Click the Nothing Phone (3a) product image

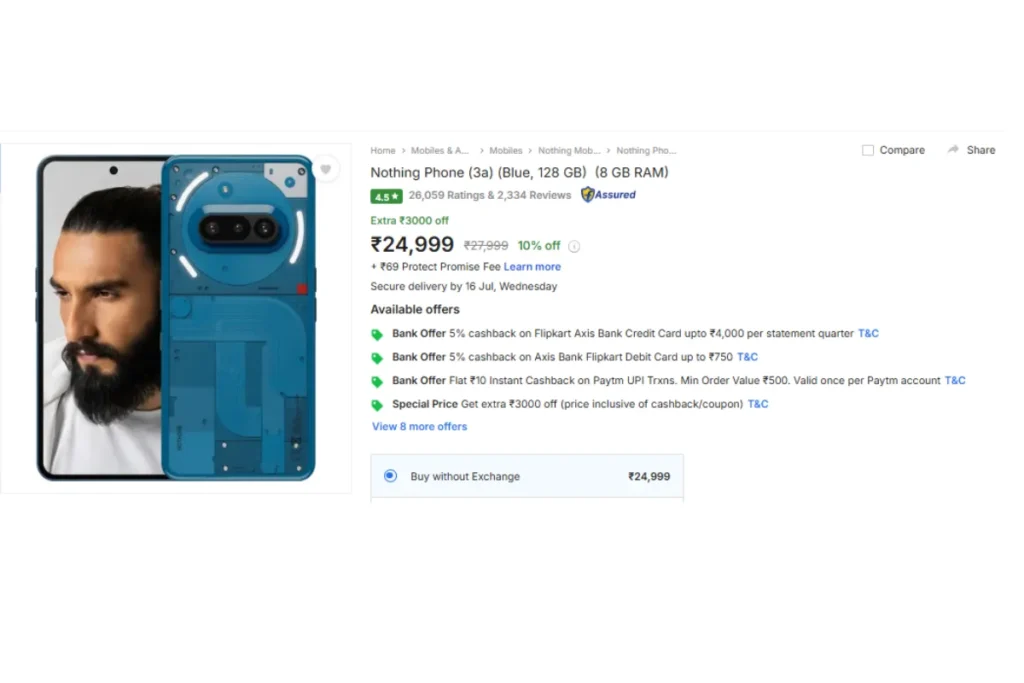coord(176,317)
